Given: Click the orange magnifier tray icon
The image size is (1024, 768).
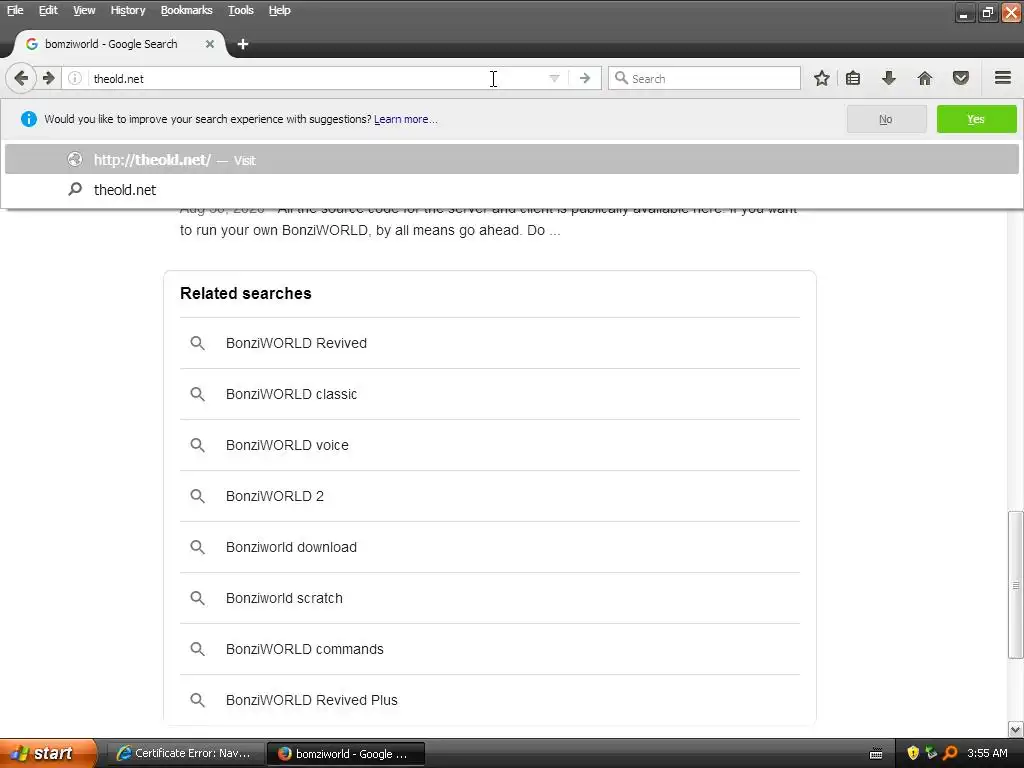Looking at the screenshot, I should 950,753.
